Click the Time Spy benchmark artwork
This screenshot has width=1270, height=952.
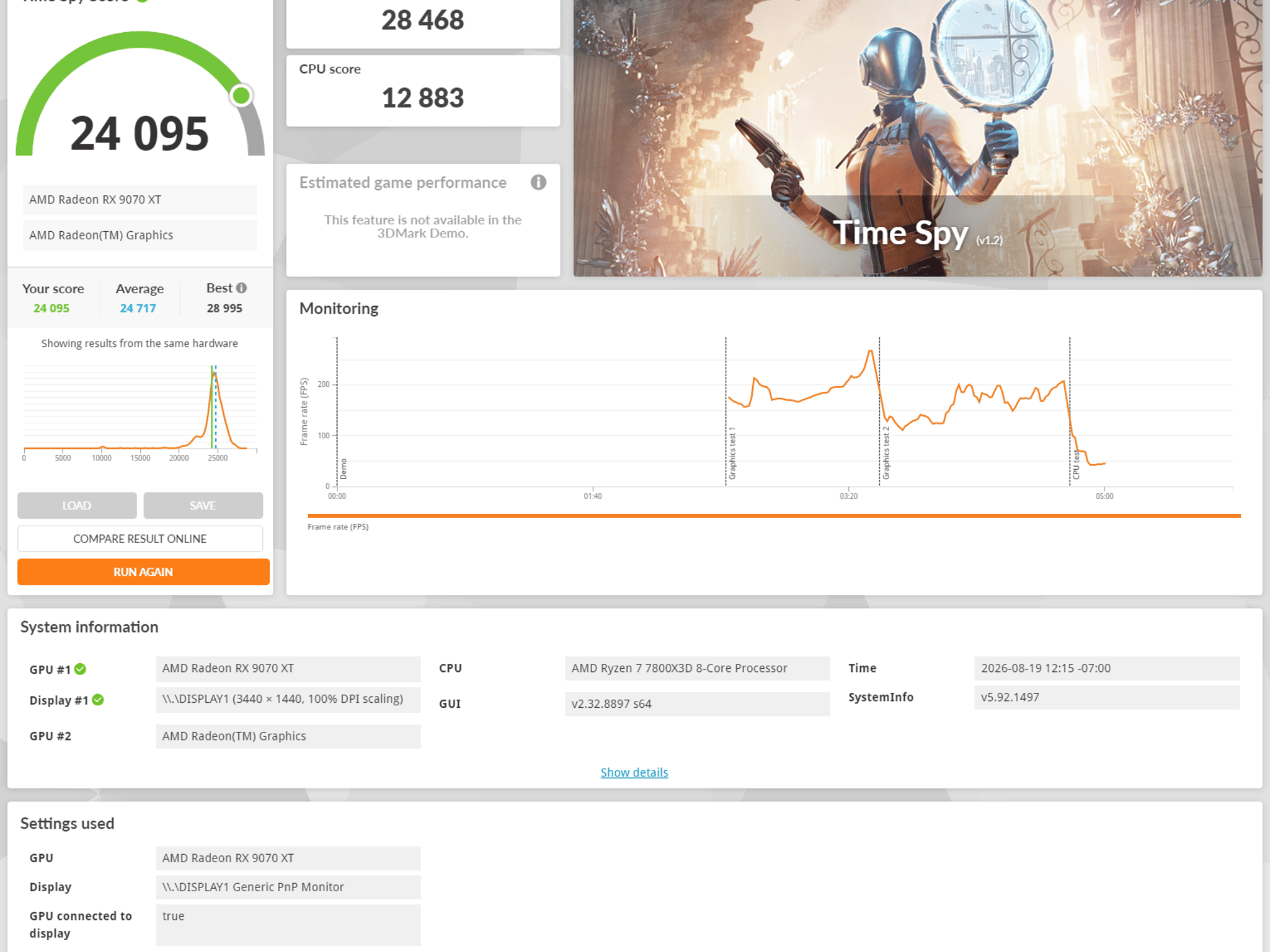tap(918, 138)
